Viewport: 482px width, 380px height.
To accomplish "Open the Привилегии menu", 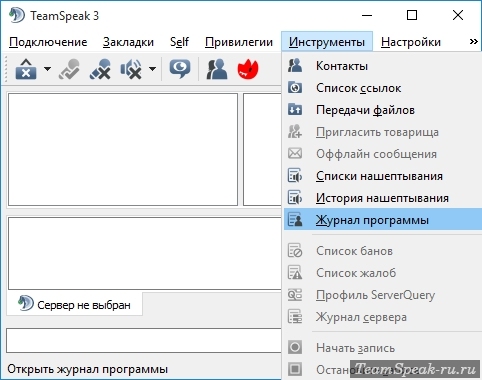I will click(x=239, y=42).
